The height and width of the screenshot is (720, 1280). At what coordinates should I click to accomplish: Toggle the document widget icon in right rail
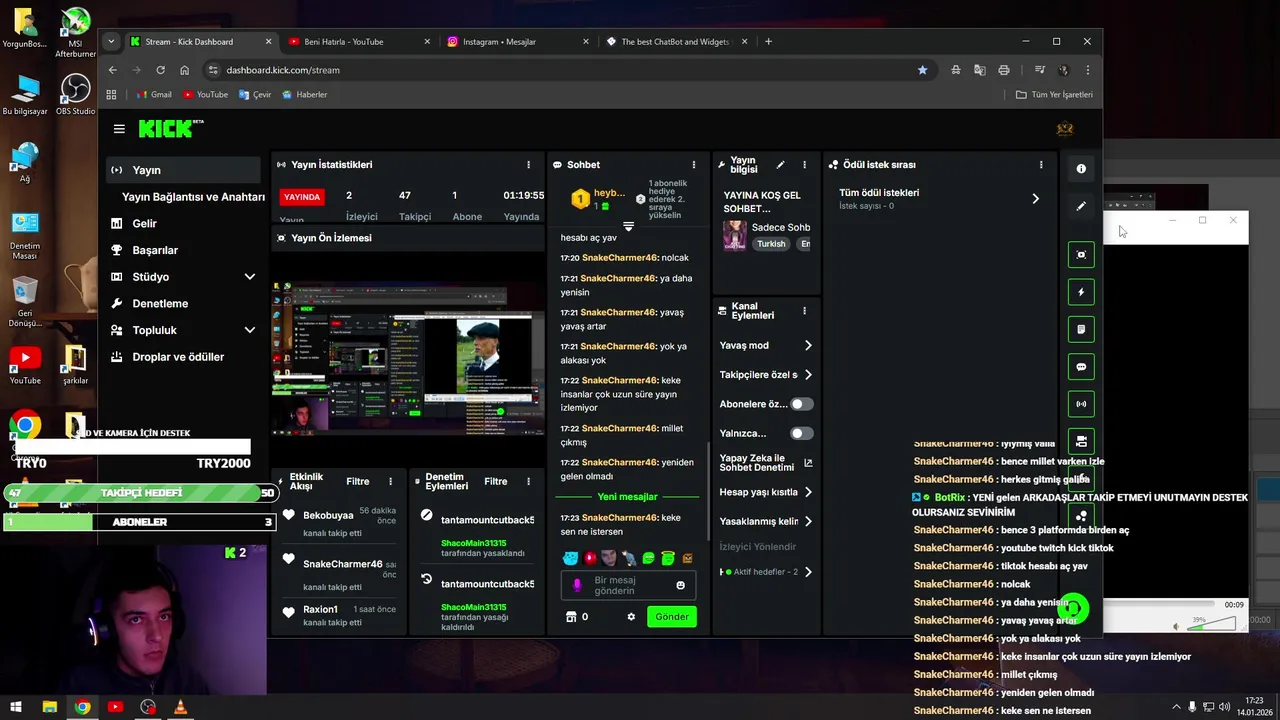(x=1081, y=329)
